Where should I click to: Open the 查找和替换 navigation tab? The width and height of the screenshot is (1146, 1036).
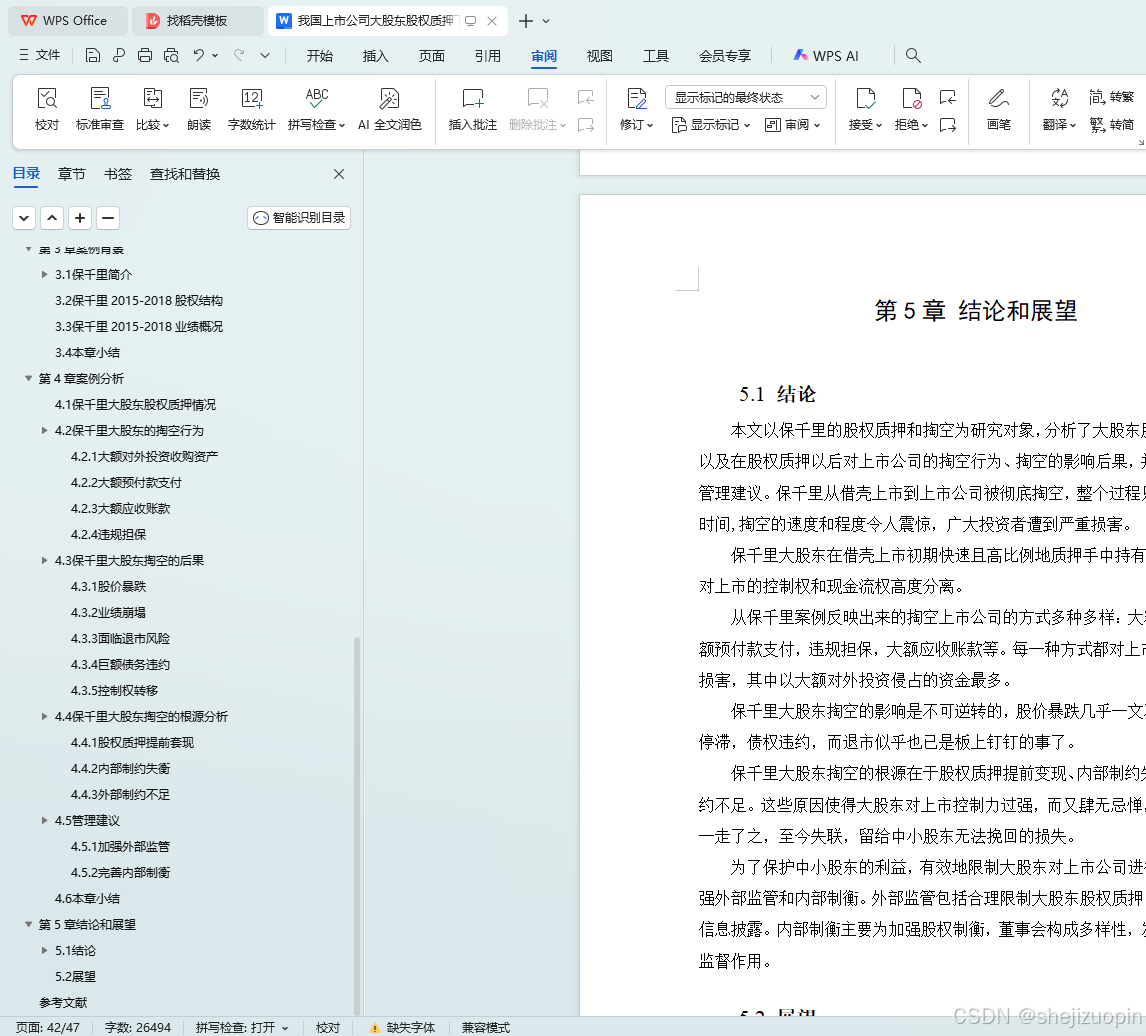pos(185,174)
